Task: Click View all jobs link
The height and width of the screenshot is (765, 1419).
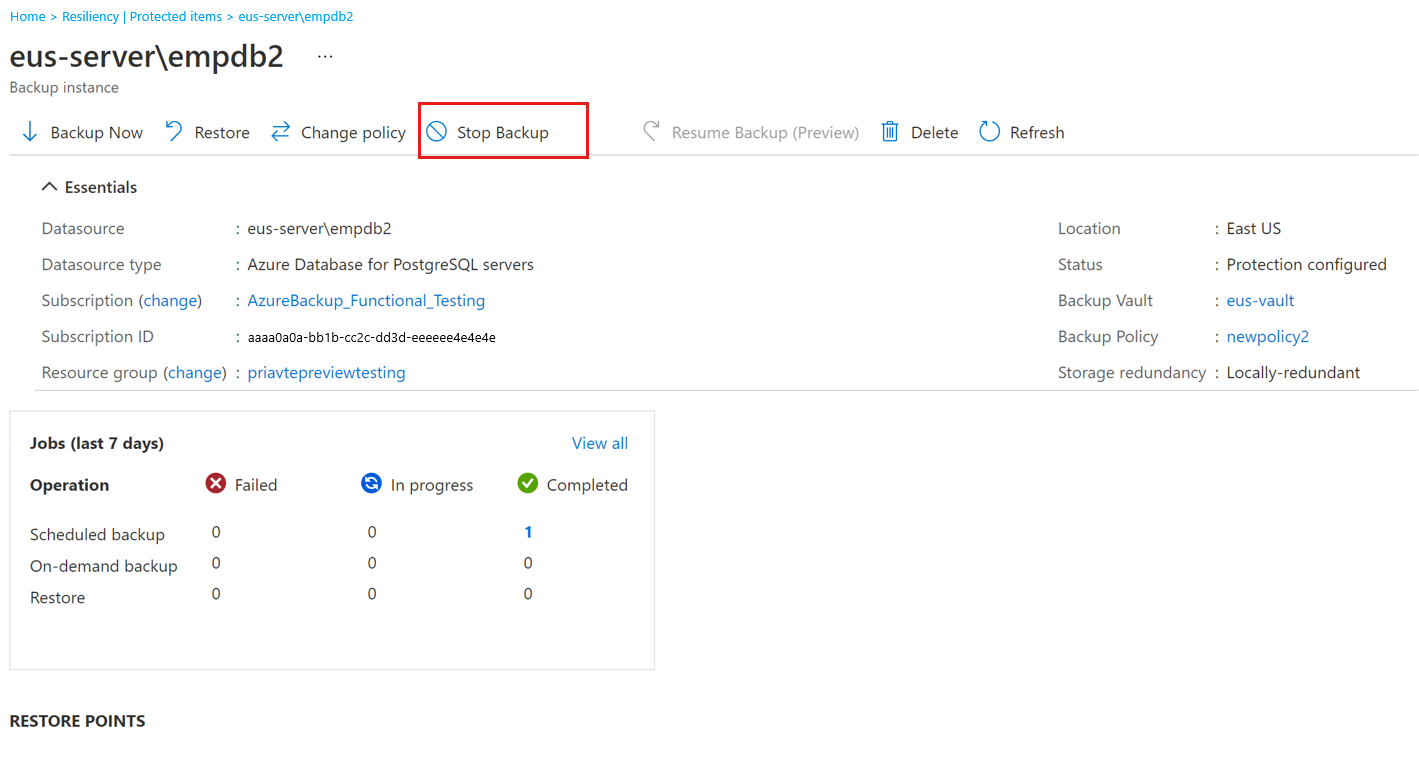Action: [x=600, y=443]
